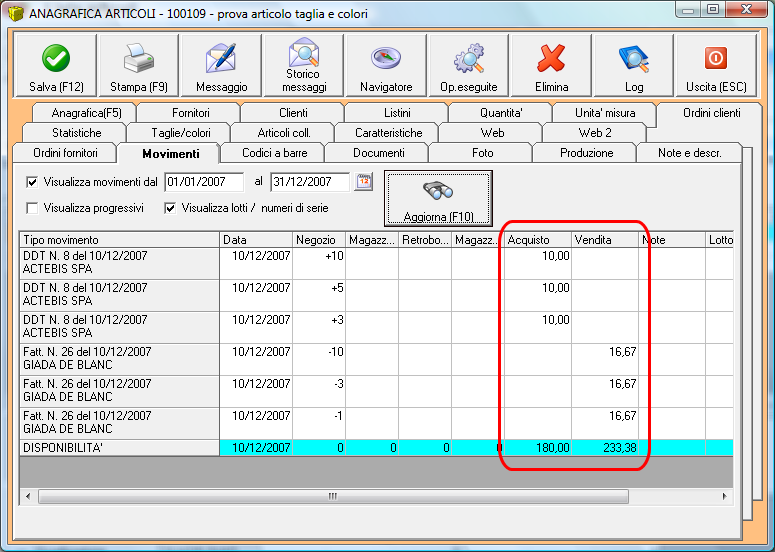Launch the Navigatore compass button
Viewport: 775px width, 552px height.
click(387, 65)
